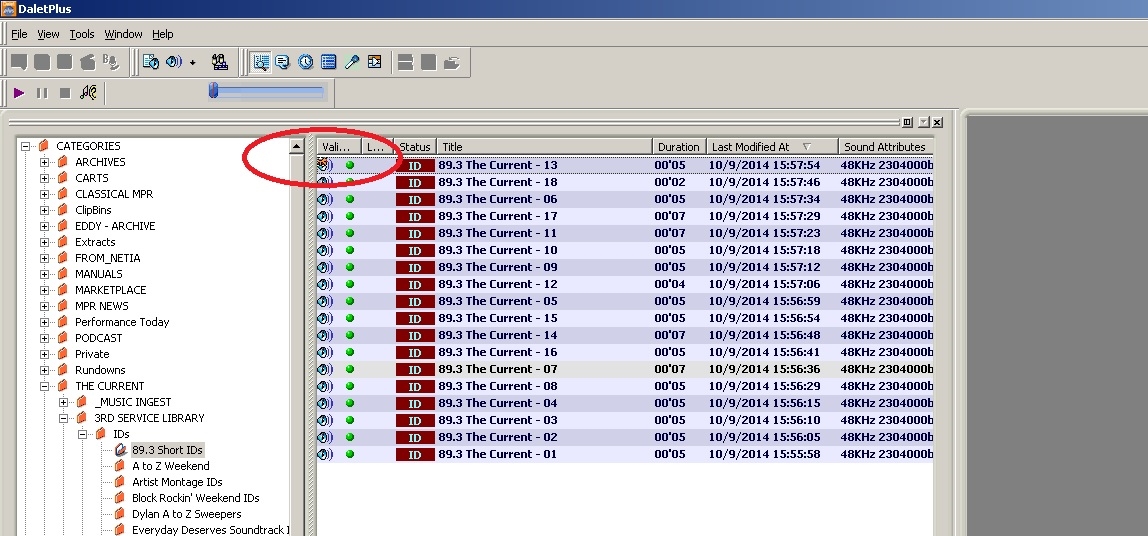The height and width of the screenshot is (536, 1148).
Task: Open the File menu
Action: coord(19,34)
